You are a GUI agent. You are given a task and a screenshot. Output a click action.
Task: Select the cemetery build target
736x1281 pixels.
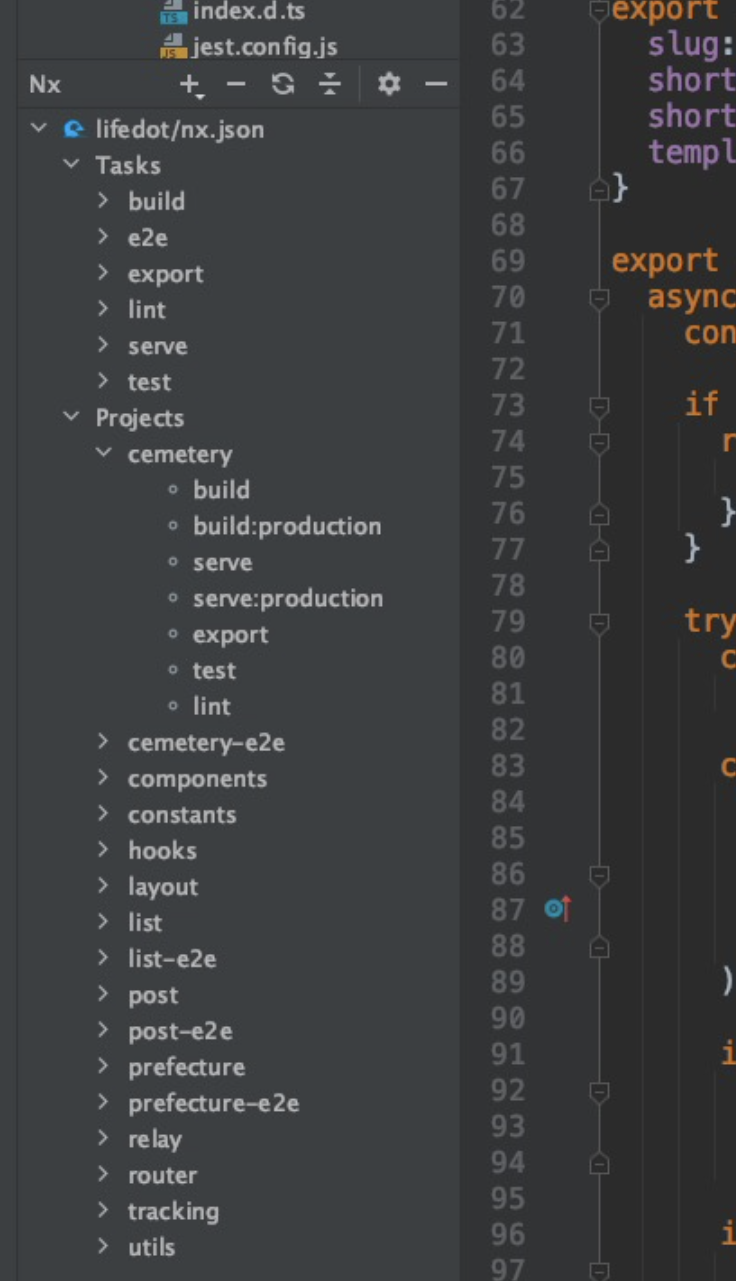click(x=221, y=490)
